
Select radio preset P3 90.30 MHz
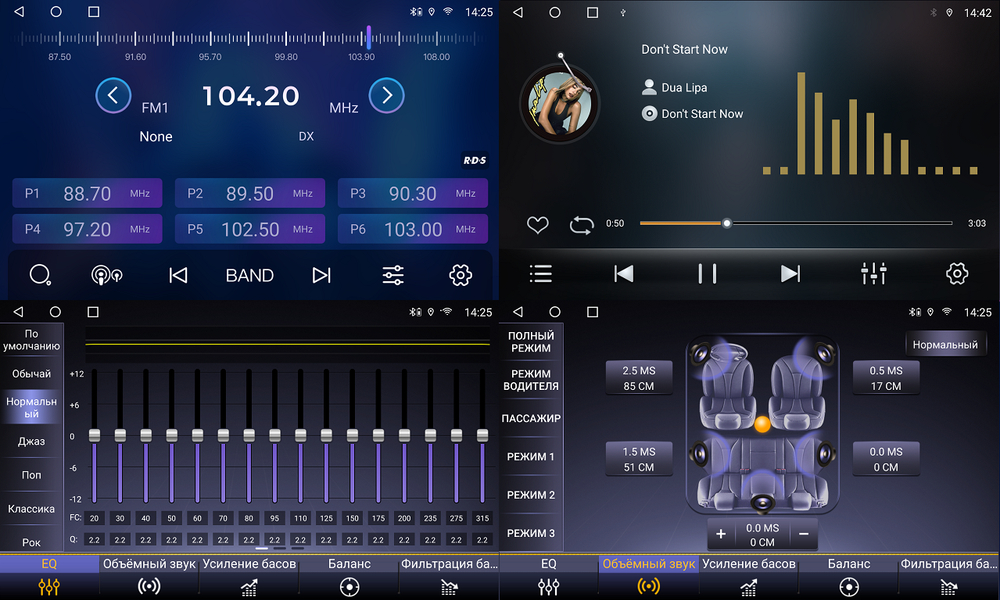tap(412, 192)
